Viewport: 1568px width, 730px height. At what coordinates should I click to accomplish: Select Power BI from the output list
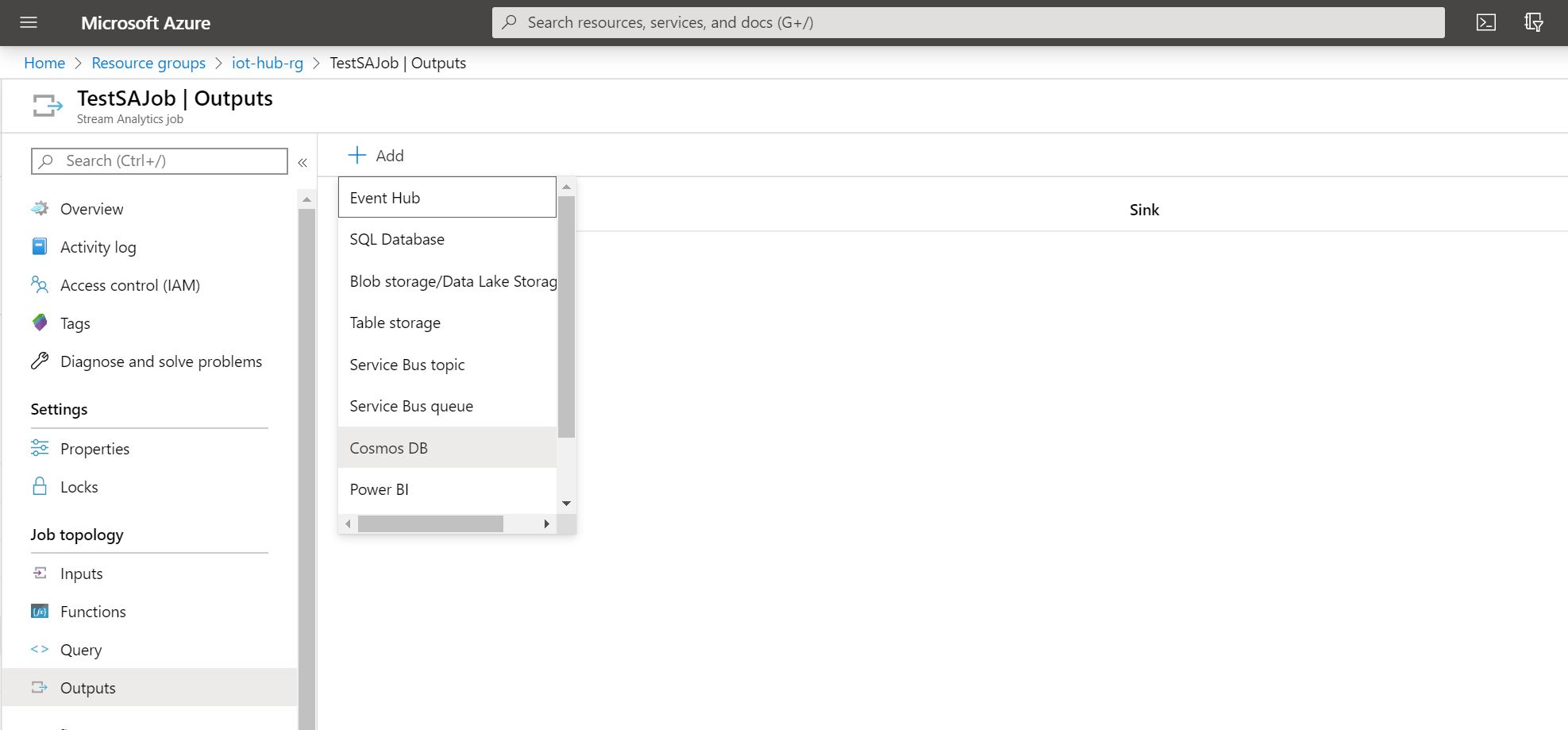(x=379, y=489)
